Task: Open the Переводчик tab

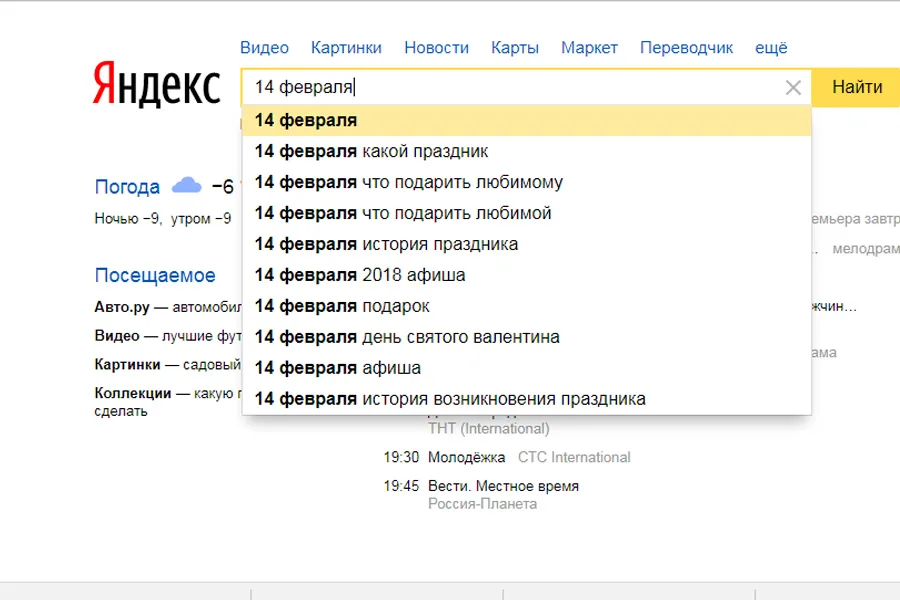Action: [x=686, y=48]
